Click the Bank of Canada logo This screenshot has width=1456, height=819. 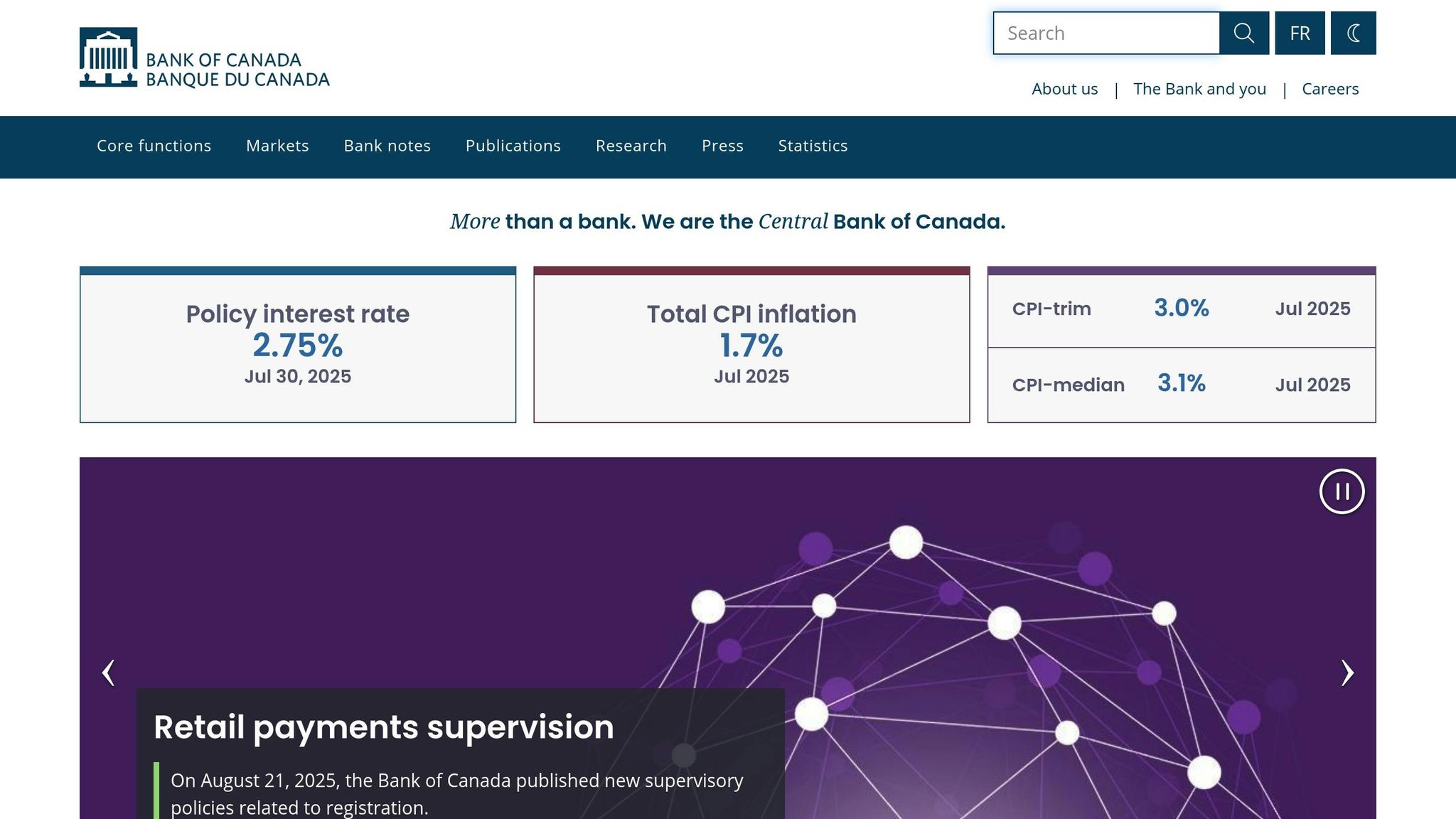[x=204, y=58]
